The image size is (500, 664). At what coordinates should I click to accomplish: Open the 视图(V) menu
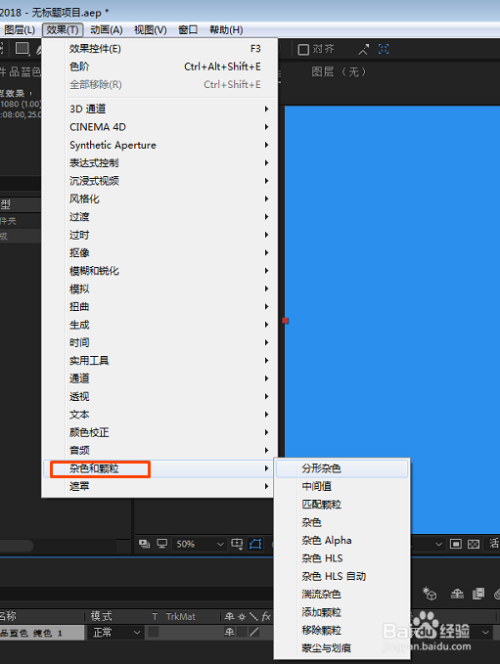coord(150,30)
